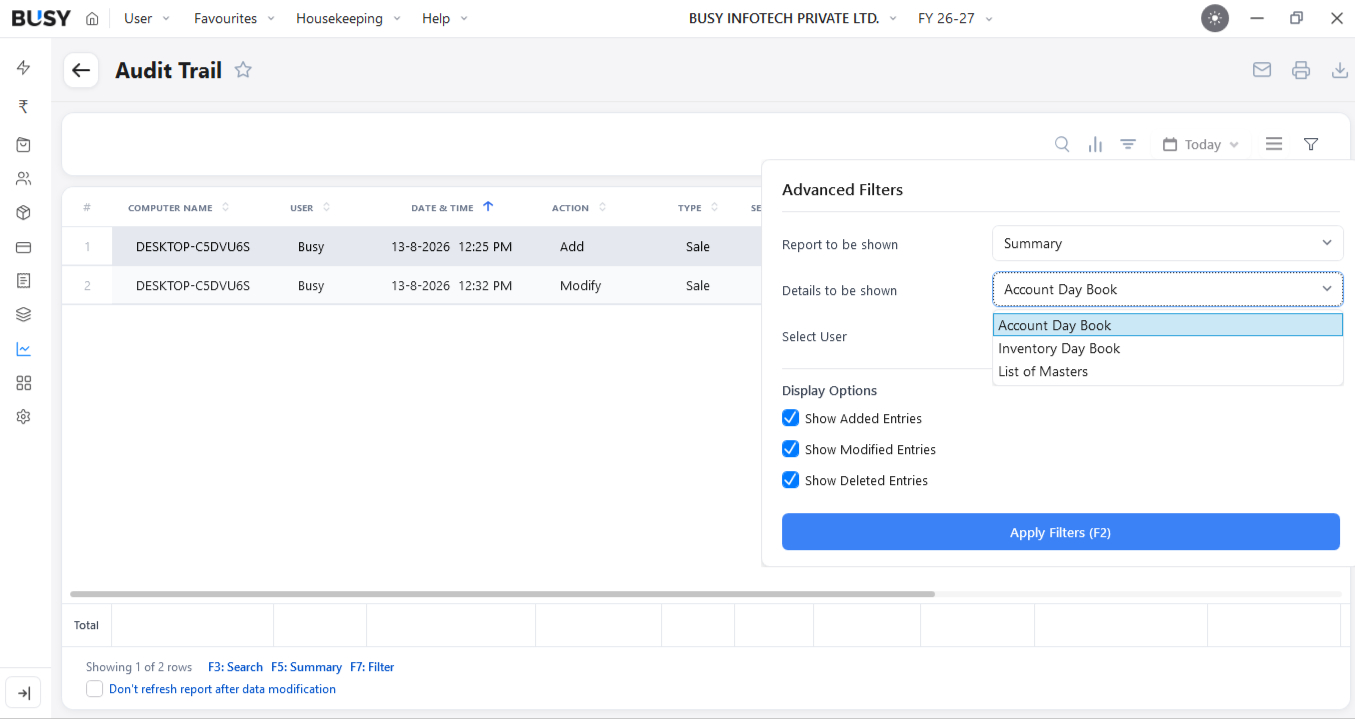Sort by the Action column
Screen dimensions: 1355x719
(579, 208)
